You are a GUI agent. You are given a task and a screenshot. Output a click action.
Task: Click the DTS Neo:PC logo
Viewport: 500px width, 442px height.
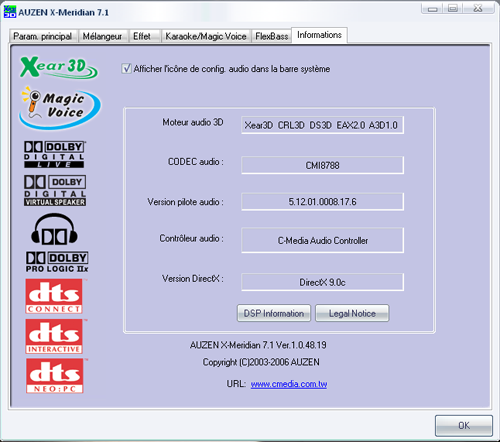pos(55,376)
